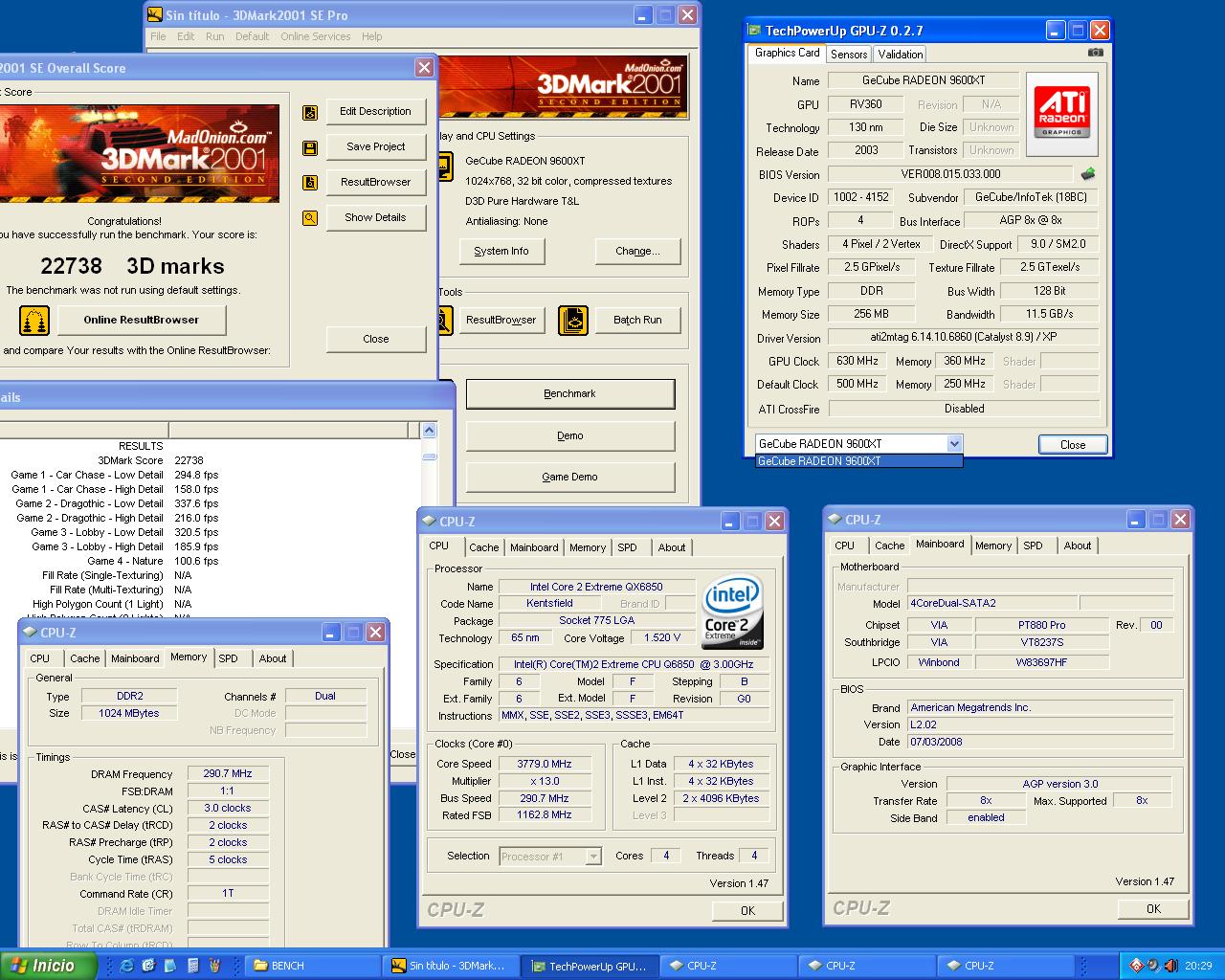Open Edit menu in 3DMark2001
The width and height of the screenshot is (1225, 980).
[186, 36]
